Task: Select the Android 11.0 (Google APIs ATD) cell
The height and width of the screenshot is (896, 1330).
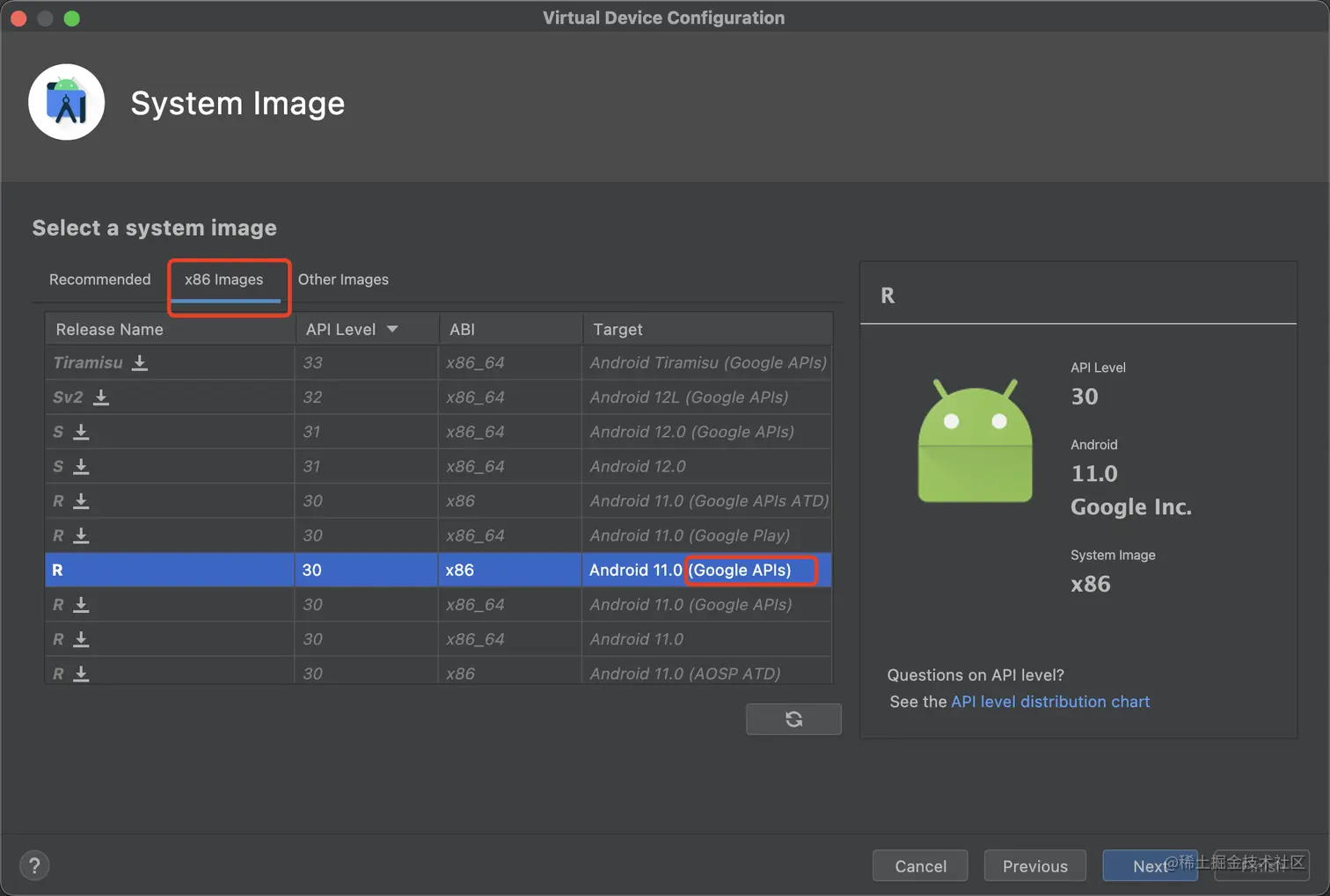Action: 709,500
